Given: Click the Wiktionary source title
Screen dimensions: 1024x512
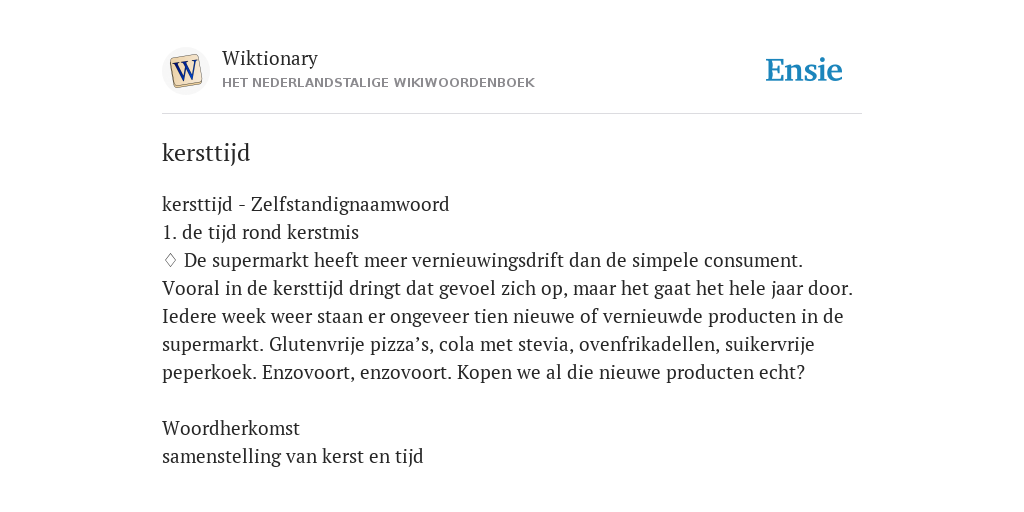Looking at the screenshot, I should pyautogui.click(x=270, y=58).
